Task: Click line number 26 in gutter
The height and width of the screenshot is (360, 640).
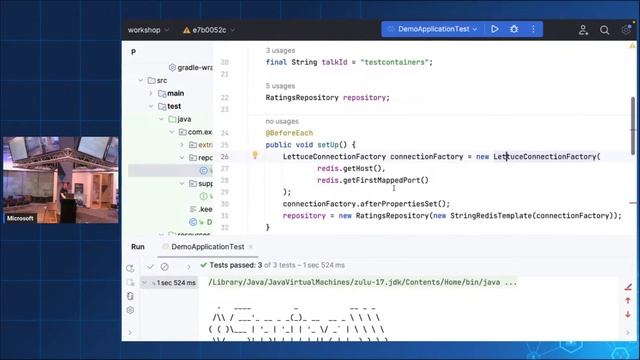Action: click(224, 157)
